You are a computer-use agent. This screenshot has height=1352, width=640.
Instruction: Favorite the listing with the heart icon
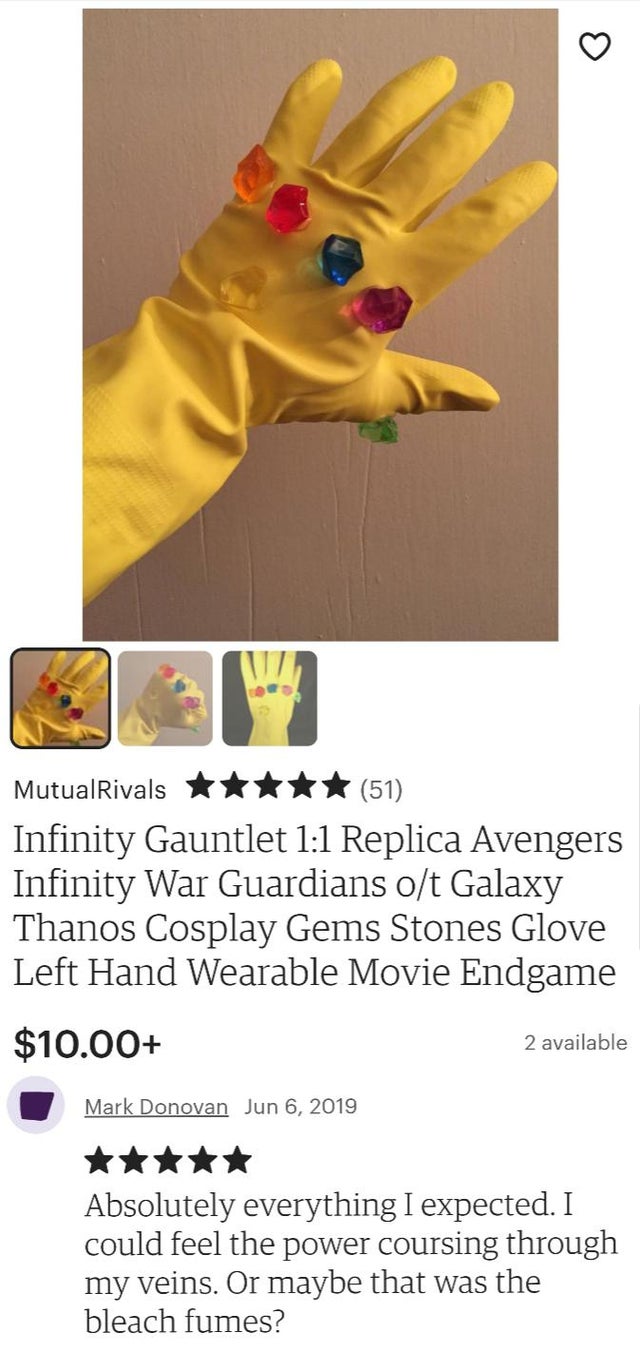click(x=595, y=45)
